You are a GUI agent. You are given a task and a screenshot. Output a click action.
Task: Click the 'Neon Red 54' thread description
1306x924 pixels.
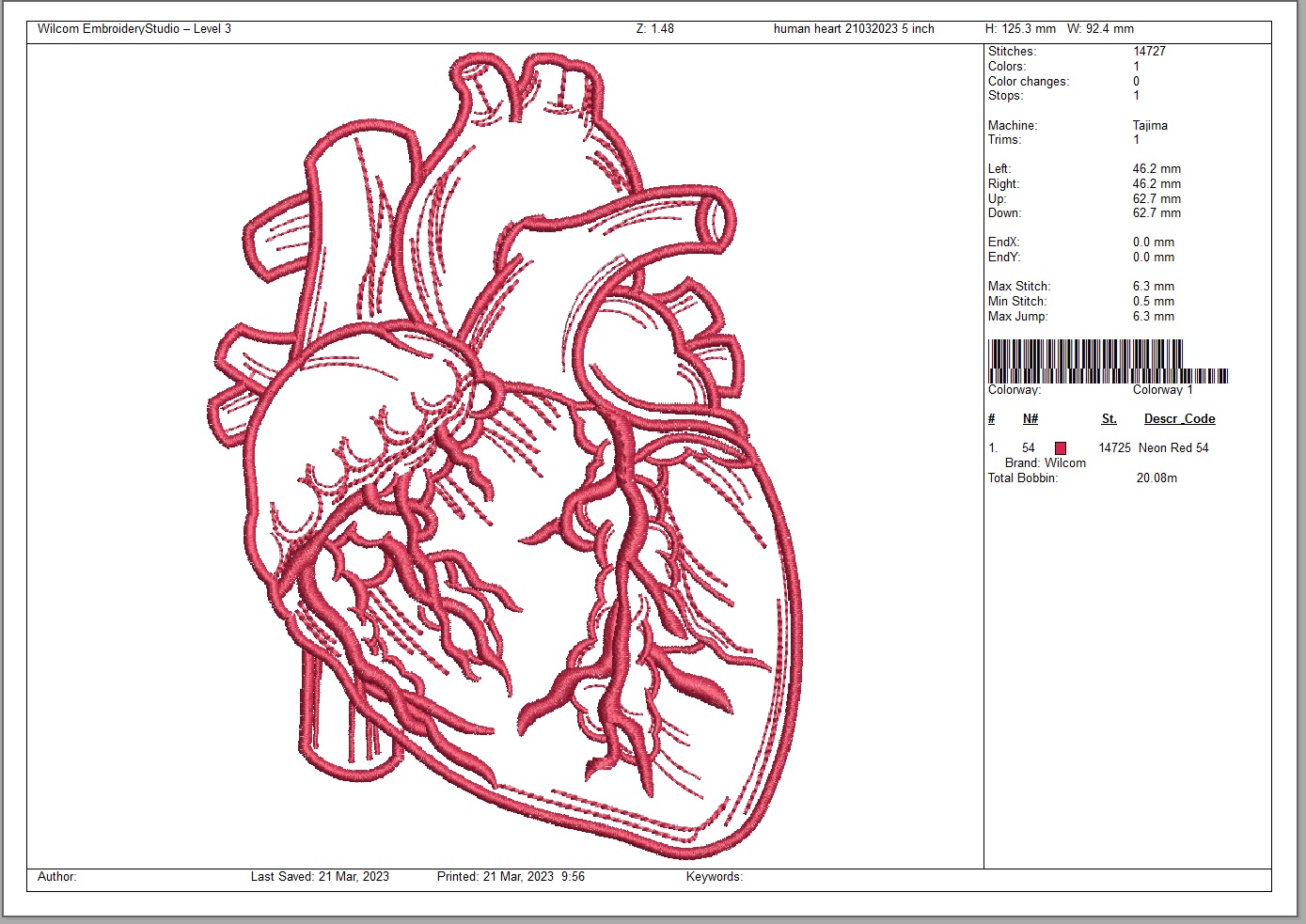pos(1173,448)
